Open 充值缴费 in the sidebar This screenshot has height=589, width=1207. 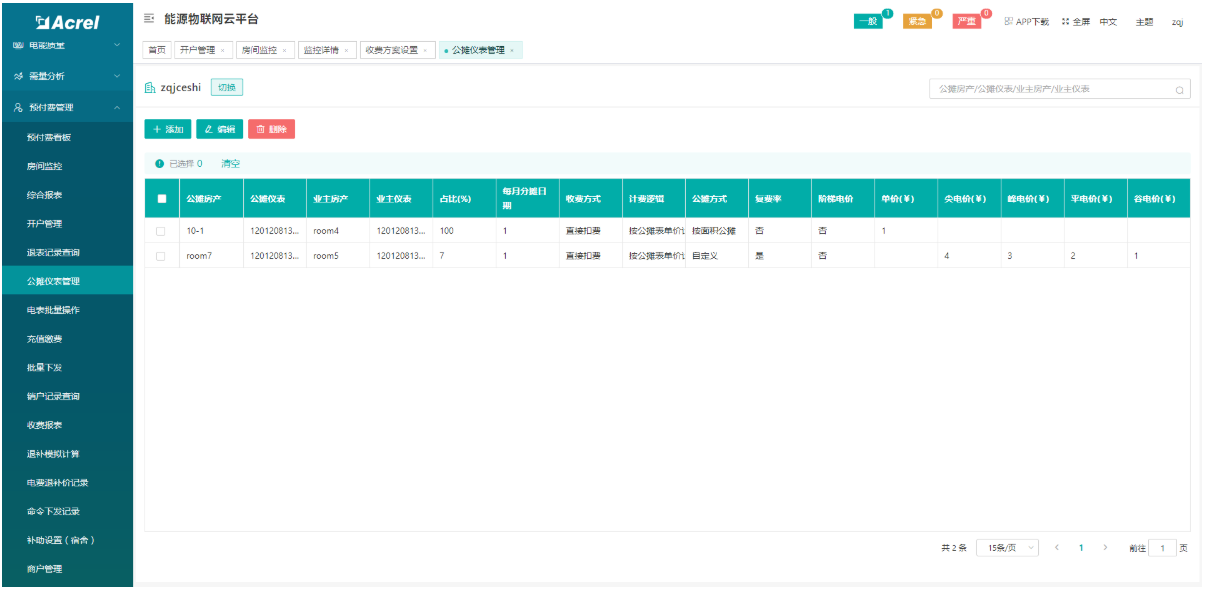45,339
